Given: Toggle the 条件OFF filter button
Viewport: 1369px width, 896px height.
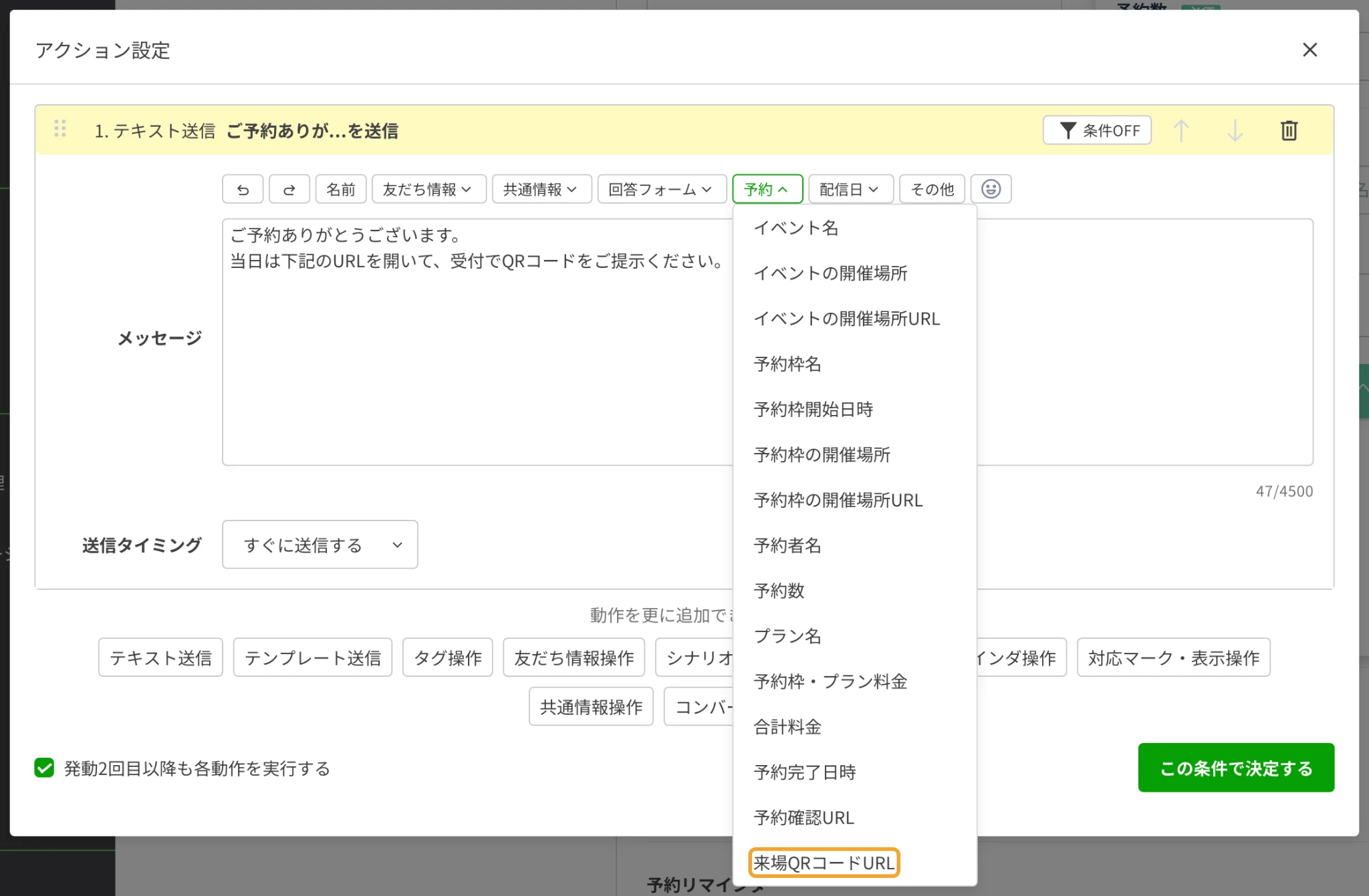Looking at the screenshot, I should pos(1097,130).
